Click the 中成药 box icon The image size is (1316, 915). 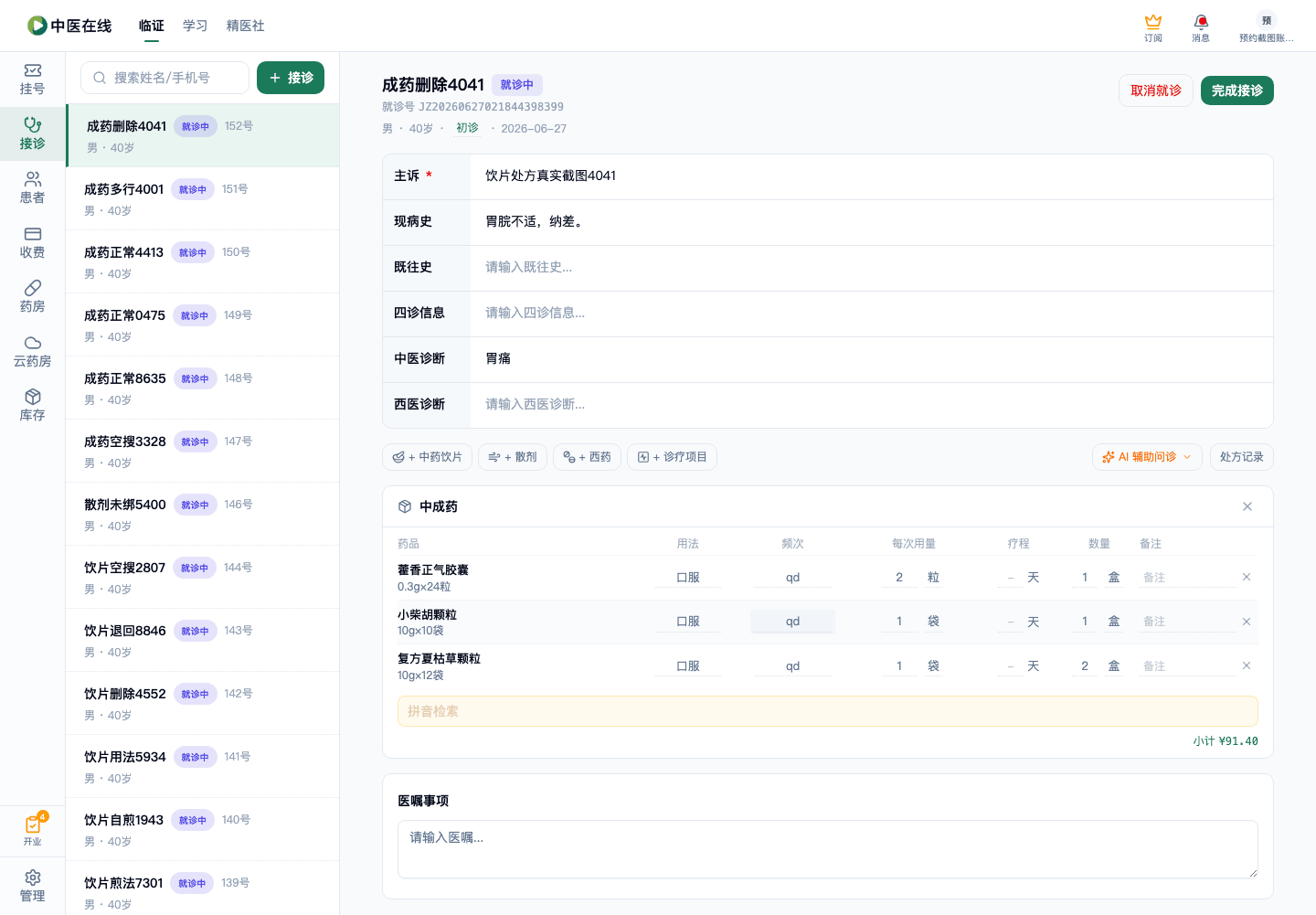click(405, 506)
